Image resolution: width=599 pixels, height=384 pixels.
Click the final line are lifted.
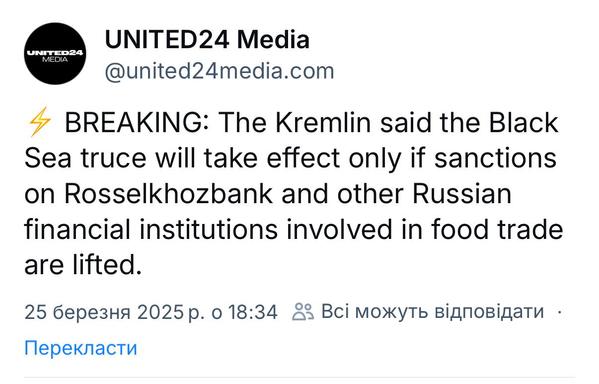tap(83, 265)
